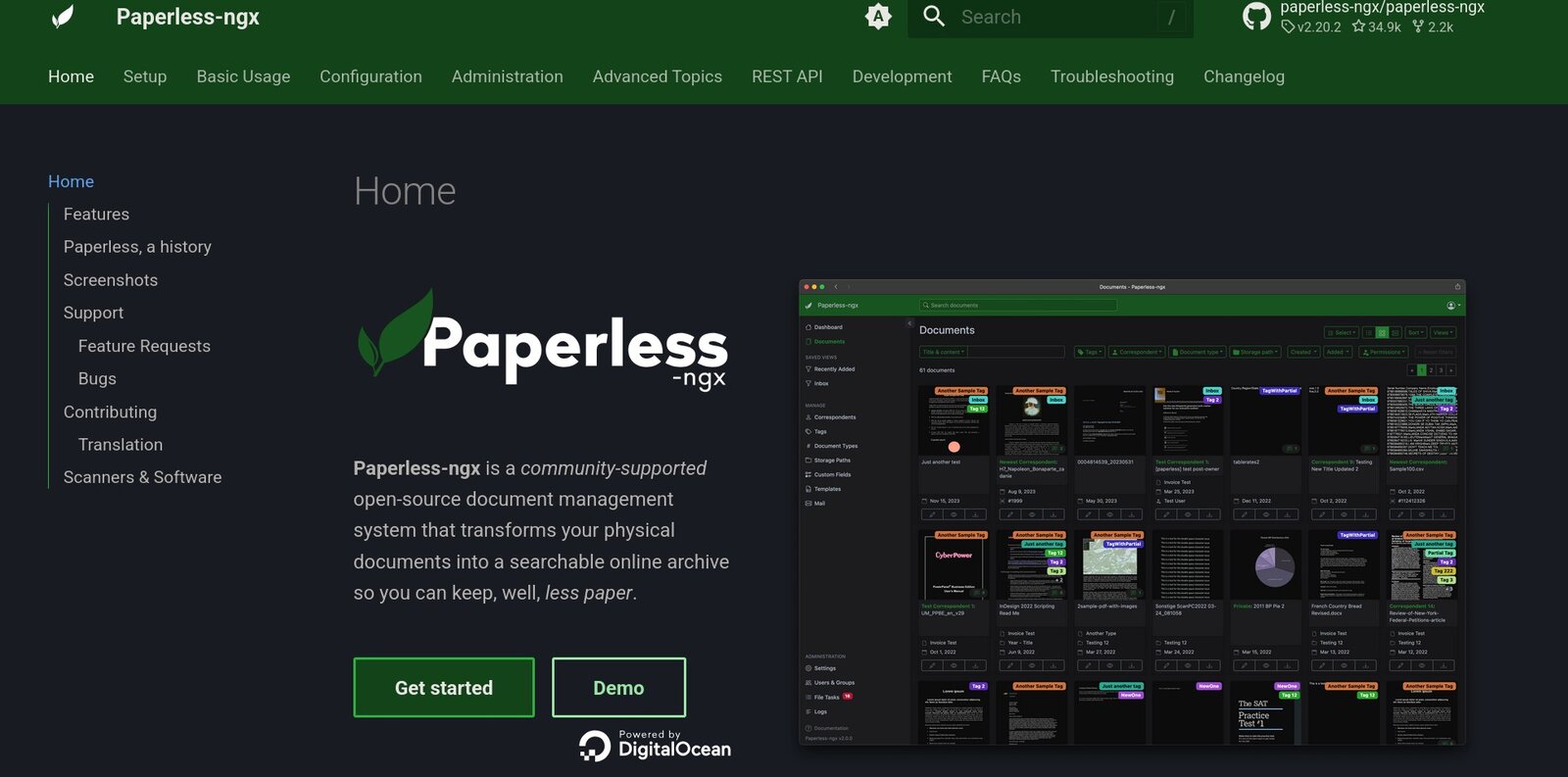Go to the REST API tab

click(x=787, y=76)
